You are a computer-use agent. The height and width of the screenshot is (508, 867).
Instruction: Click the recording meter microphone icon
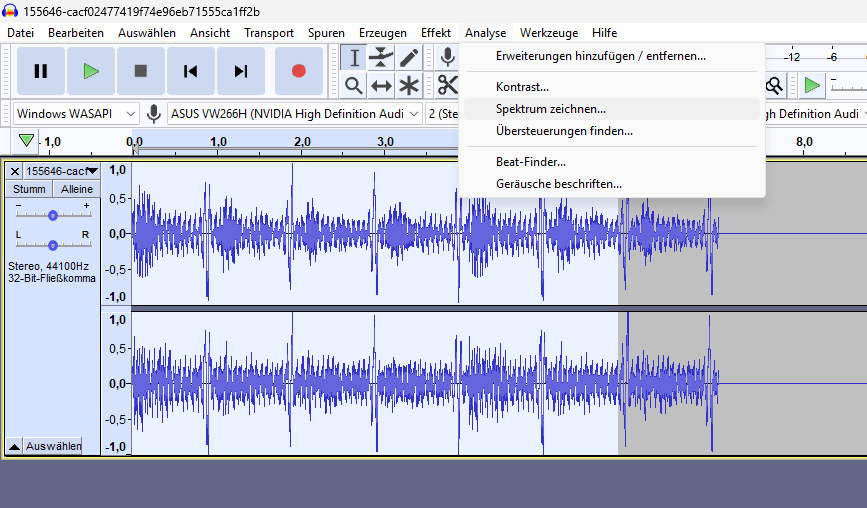pos(447,57)
